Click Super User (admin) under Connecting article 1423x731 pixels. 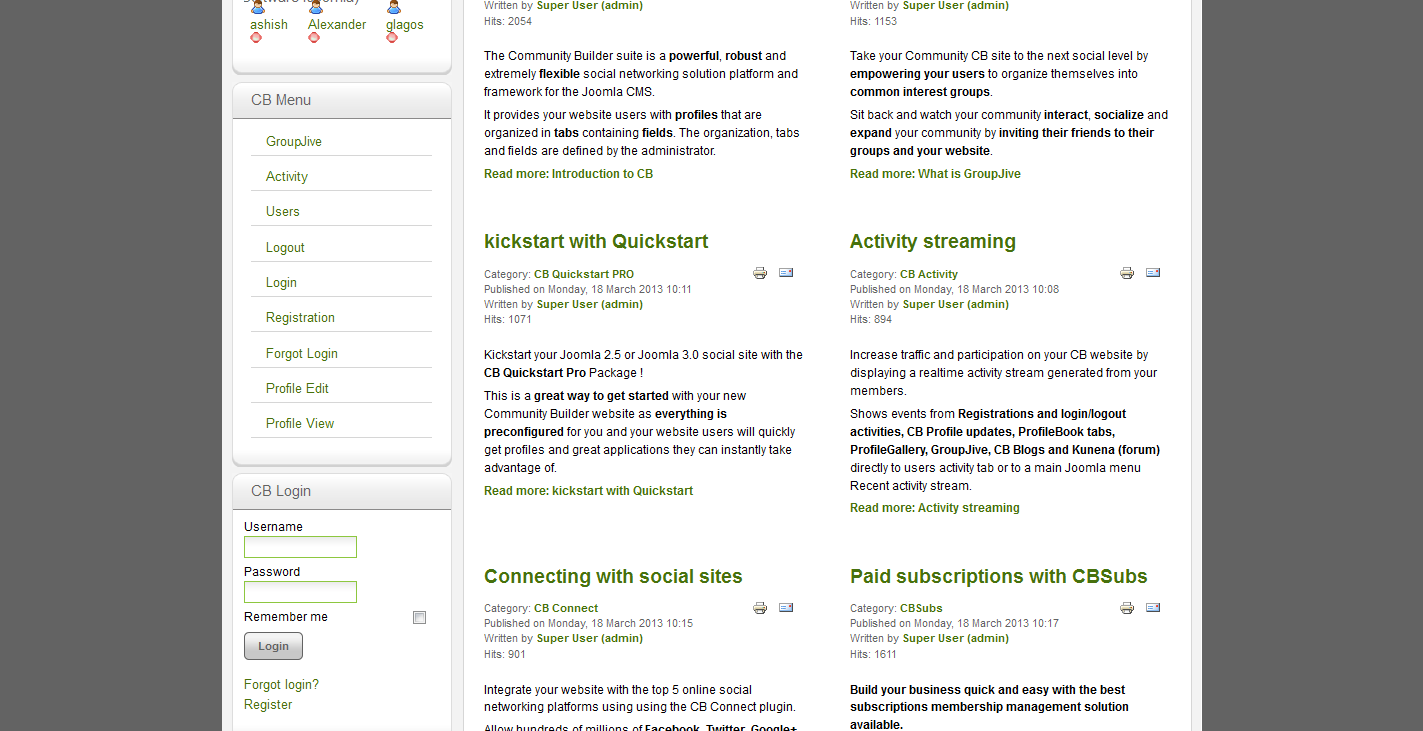coord(590,638)
